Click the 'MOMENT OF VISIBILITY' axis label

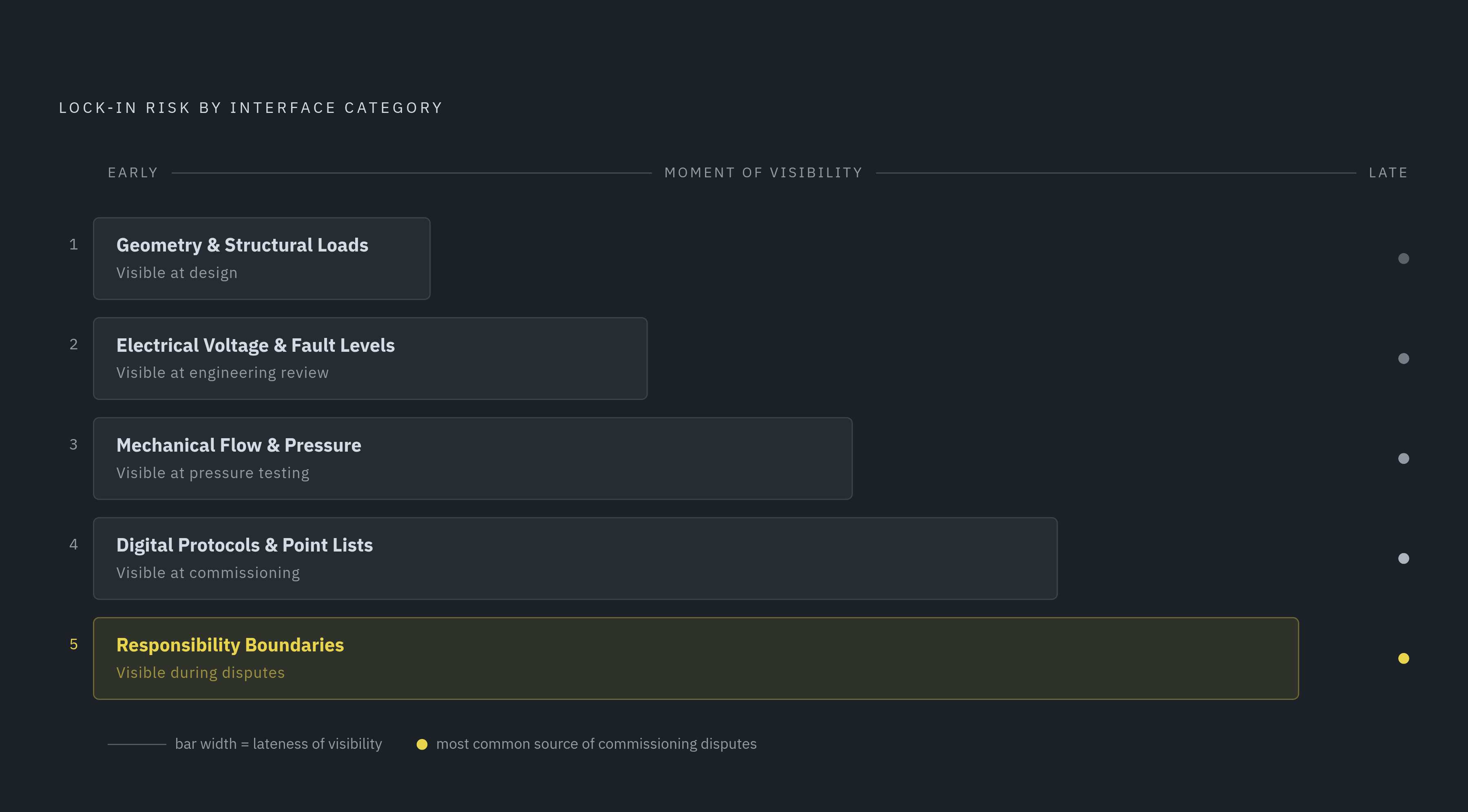pyautogui.click(x=764, y=173)
